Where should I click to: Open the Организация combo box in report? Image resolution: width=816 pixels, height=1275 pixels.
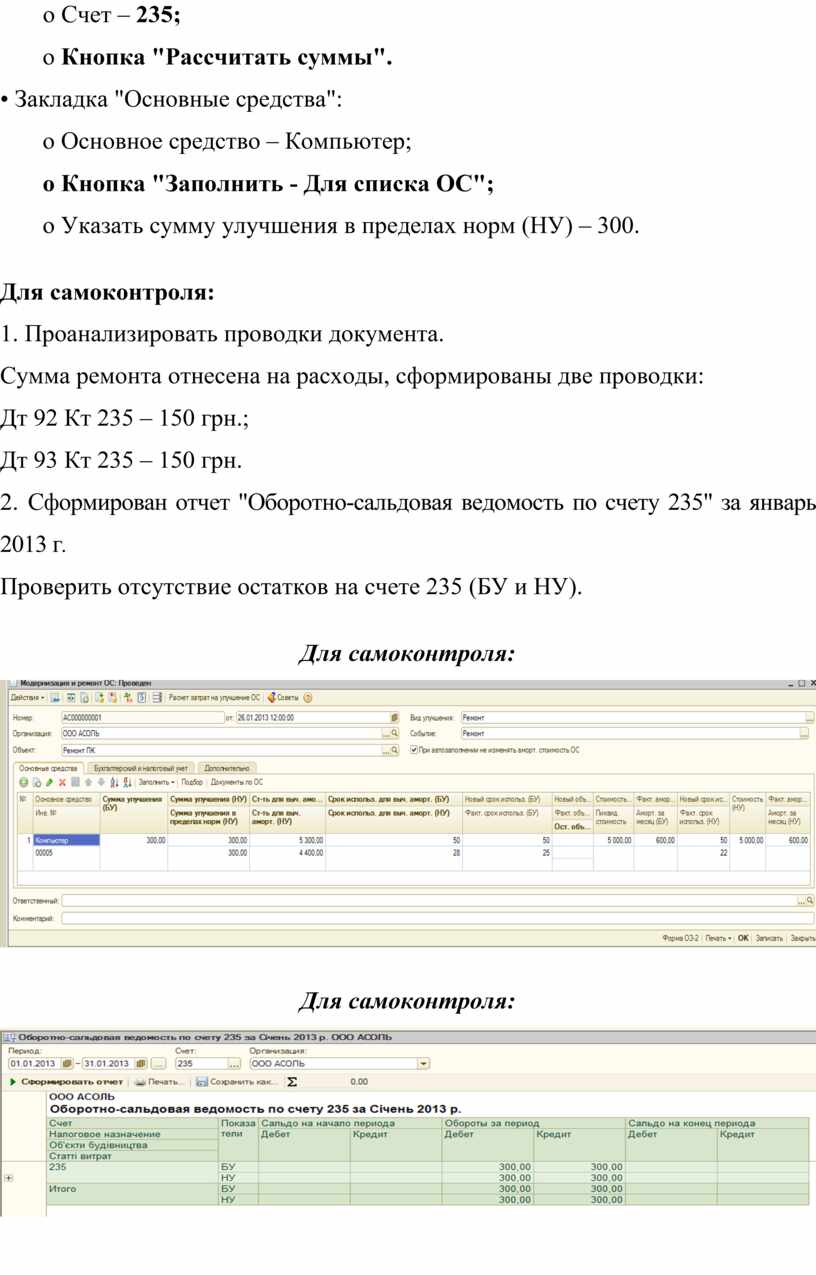click(x=424, y=1064)
